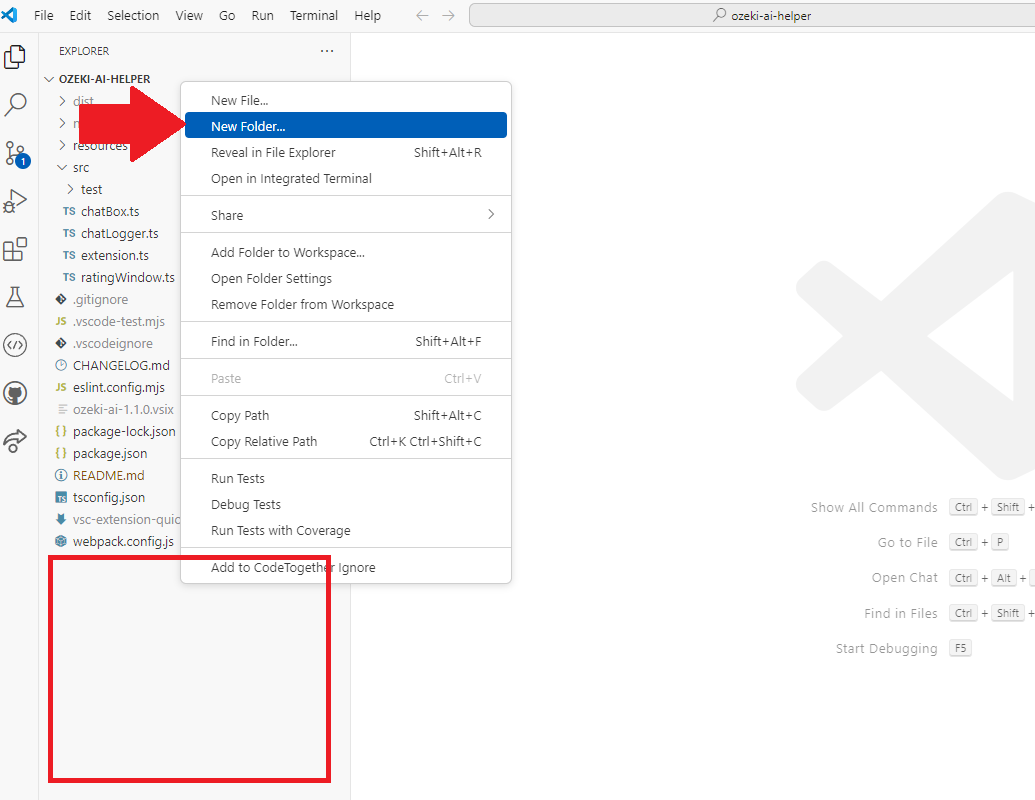Screen dimensions: 1035x800
Task: Select Open Folder Settings
Action: tap(346, 279)
